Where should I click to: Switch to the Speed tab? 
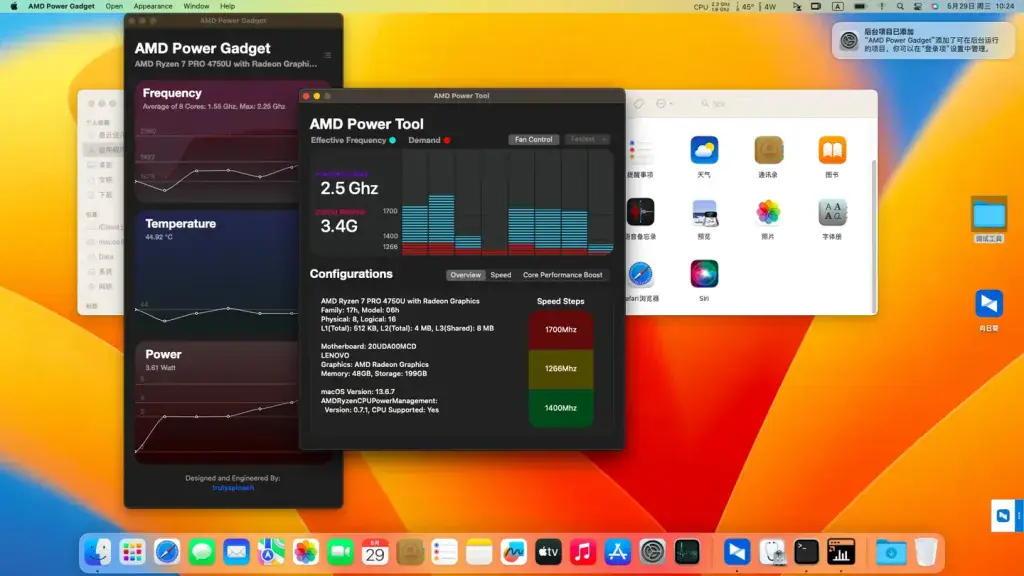point(501,275)
